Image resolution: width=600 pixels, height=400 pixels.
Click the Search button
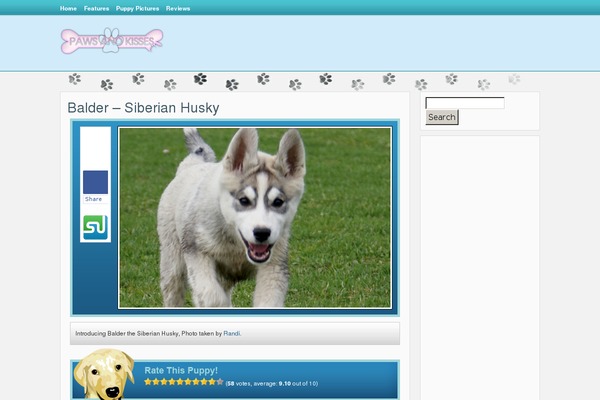click(x=442, y=117)
